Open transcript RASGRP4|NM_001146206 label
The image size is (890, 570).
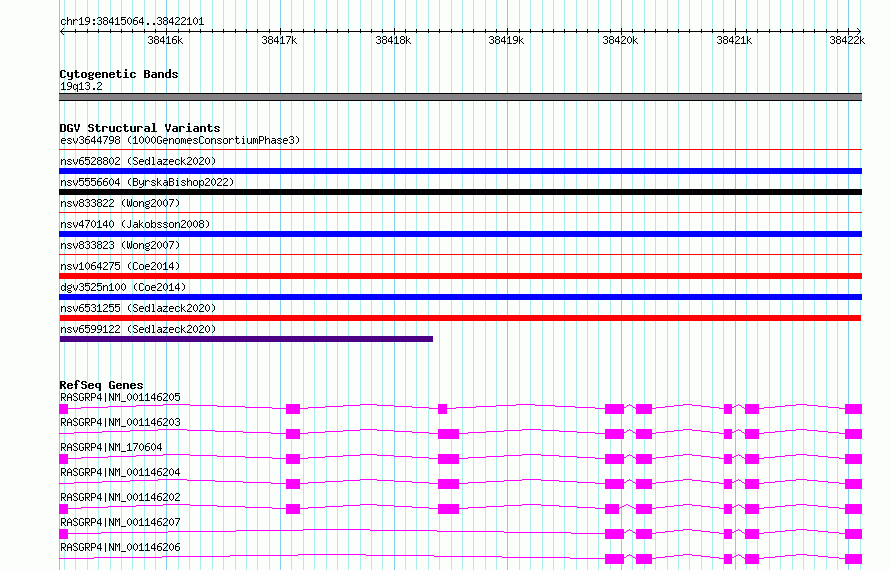click(120, 547)
